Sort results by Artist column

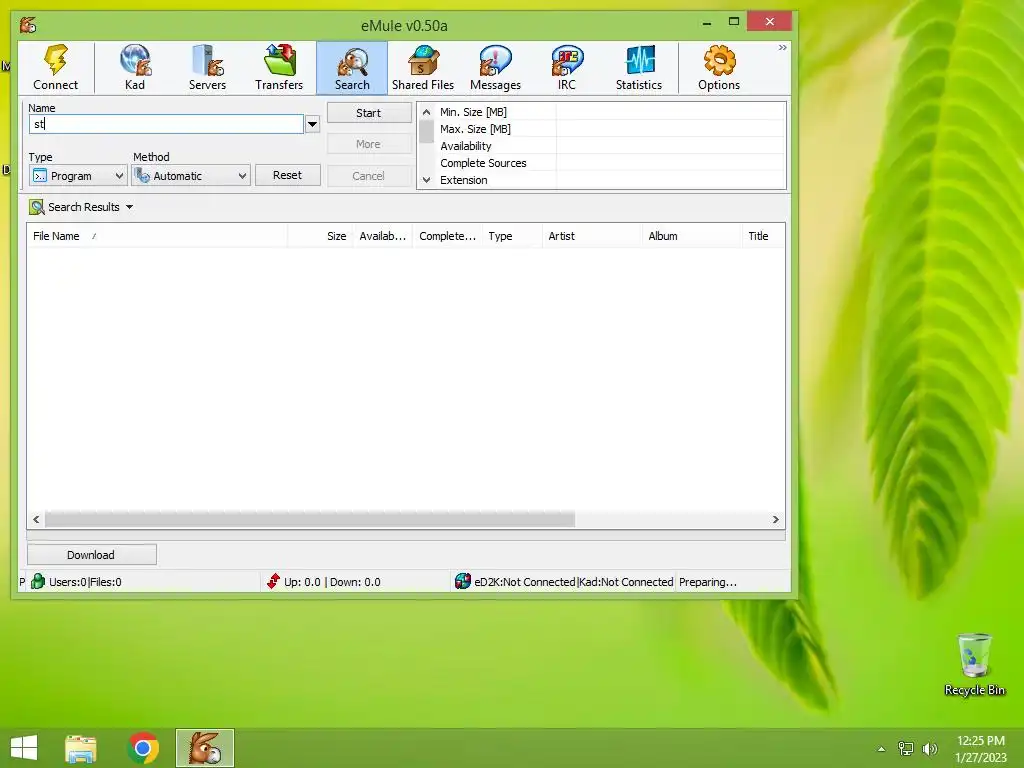point(592,236)
